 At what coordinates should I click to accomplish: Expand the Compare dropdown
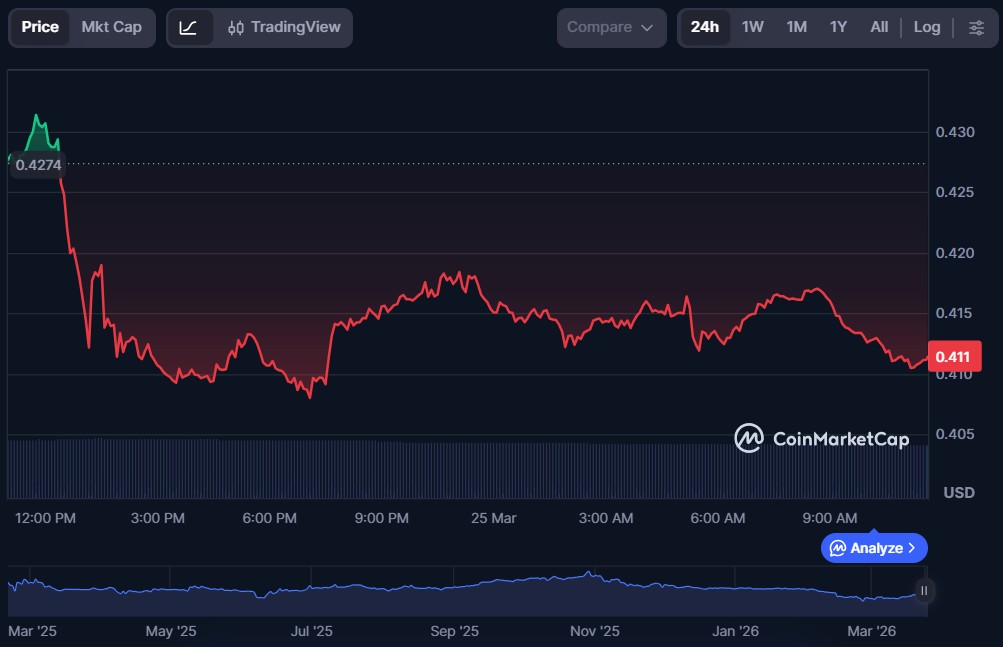[611, 27]
